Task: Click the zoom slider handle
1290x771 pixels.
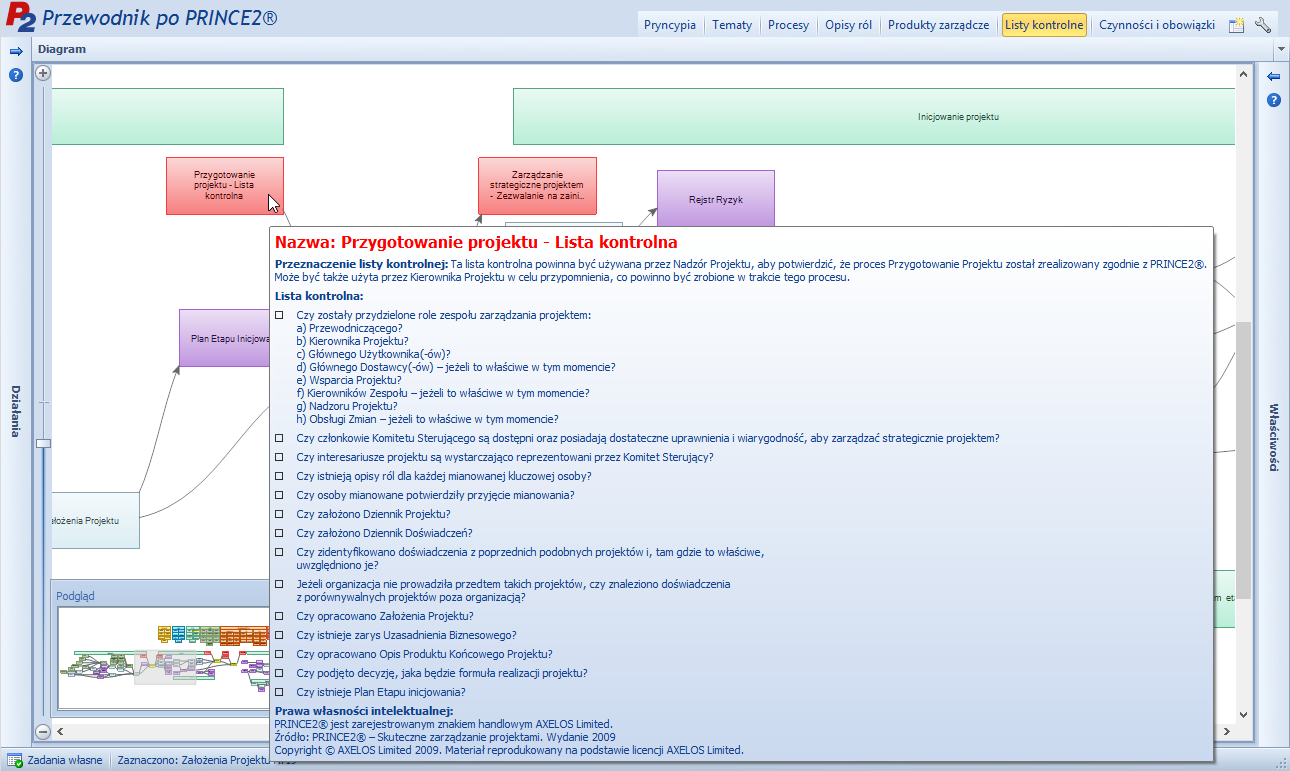Action: tap(43, 443)
